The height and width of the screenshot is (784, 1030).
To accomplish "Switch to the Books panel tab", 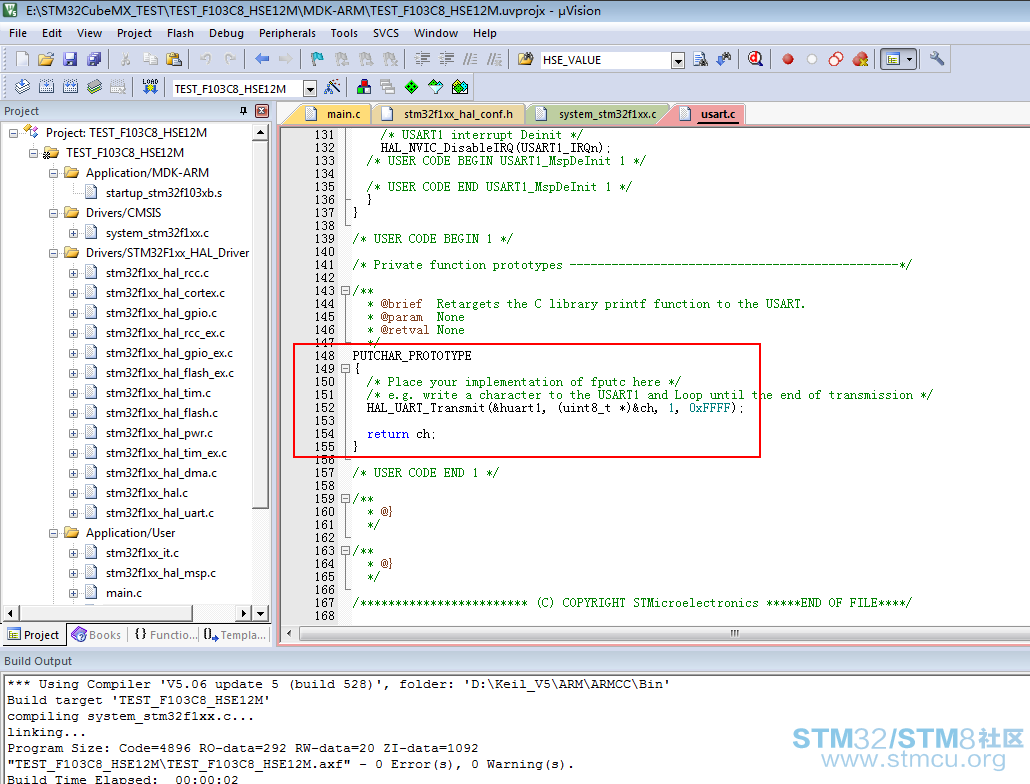I will (x=97, y=635).
